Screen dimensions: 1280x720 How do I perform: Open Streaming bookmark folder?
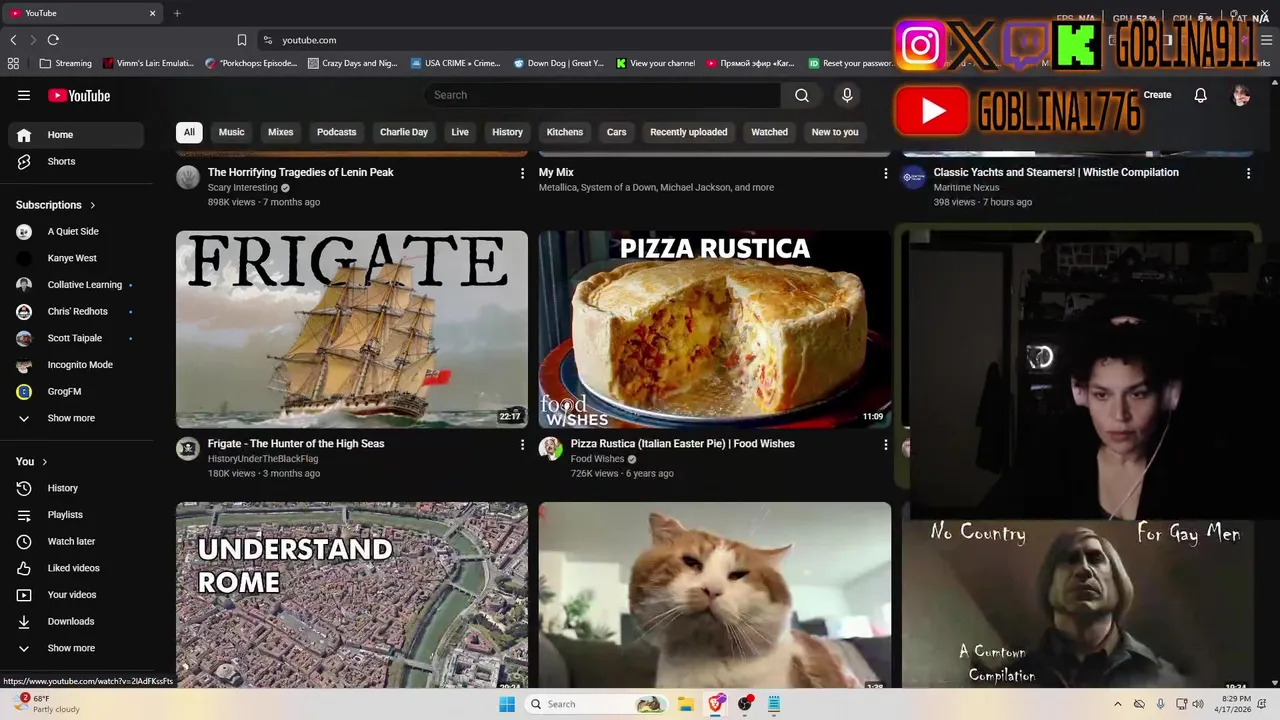[66, 63]
